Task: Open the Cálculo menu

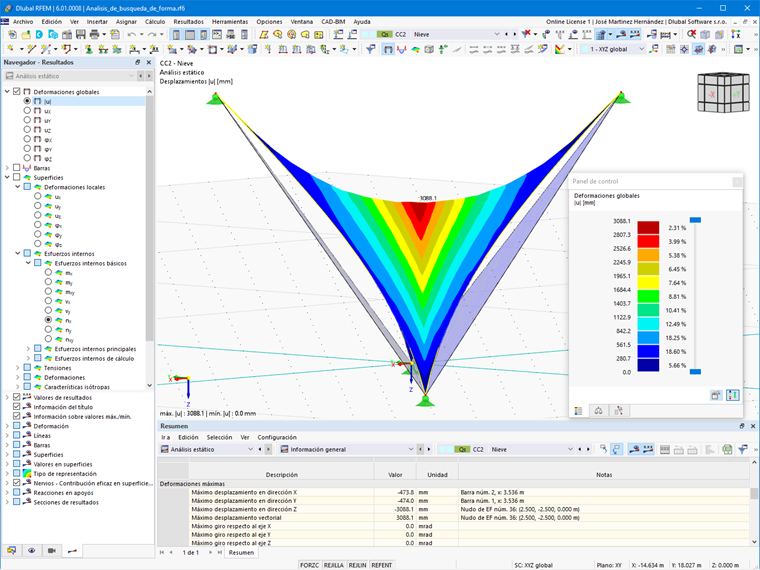Action: [155, 22]
